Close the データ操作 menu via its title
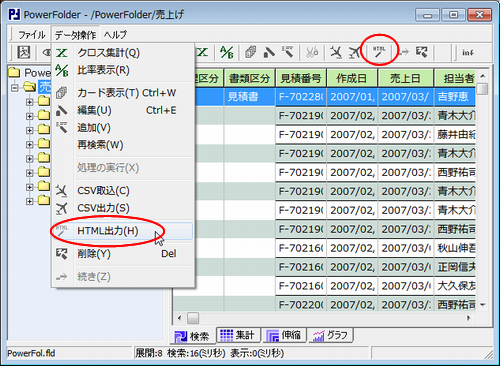Screen dimensions: 500x366 pyautogui.click(x=75, y=35)
